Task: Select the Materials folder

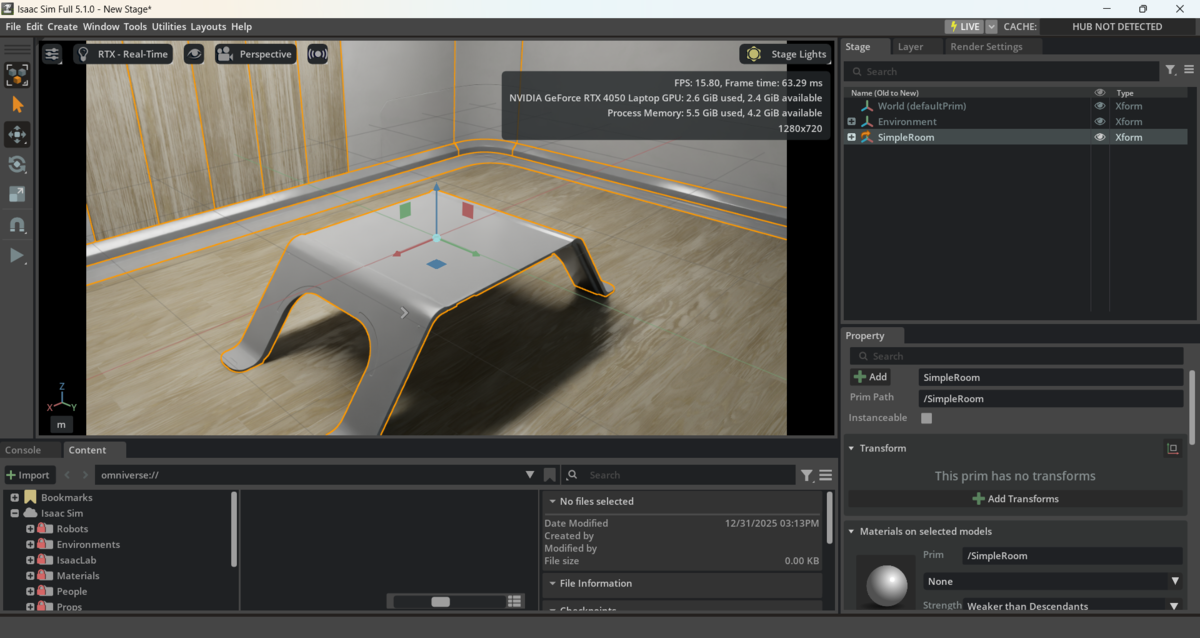Action: coord(78,576)
